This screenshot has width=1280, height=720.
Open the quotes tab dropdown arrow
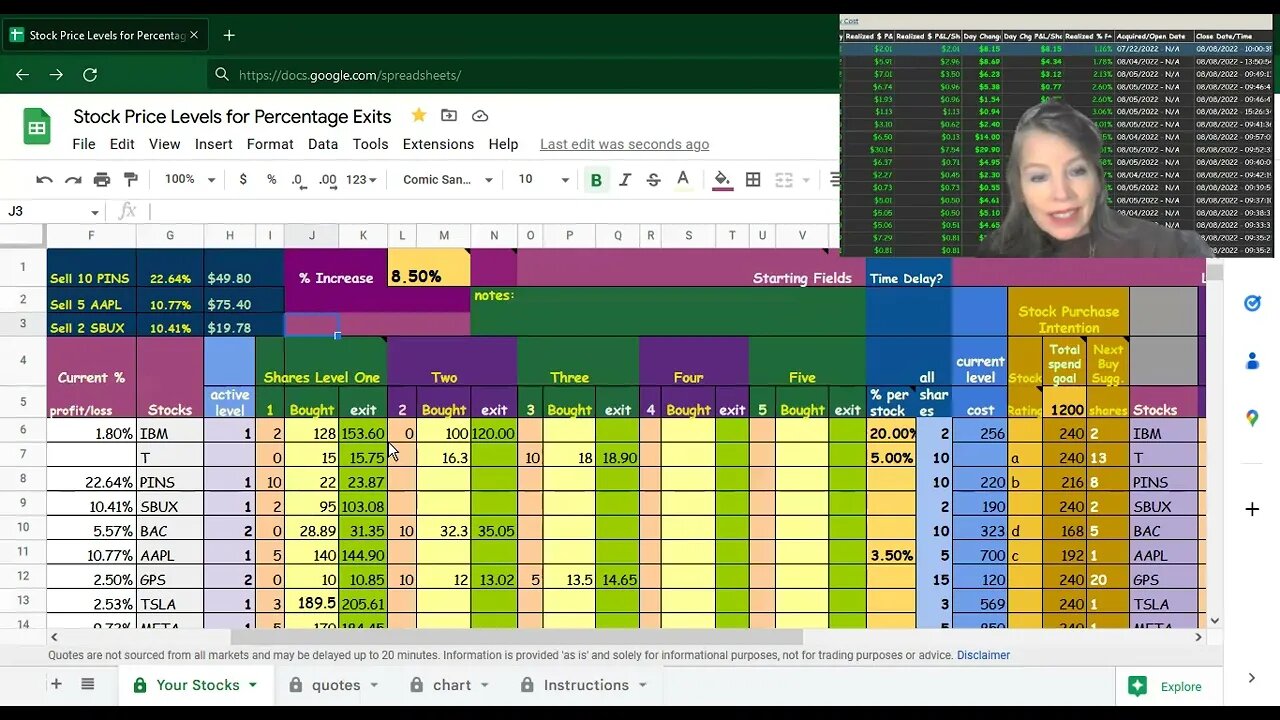pos(374,685)
